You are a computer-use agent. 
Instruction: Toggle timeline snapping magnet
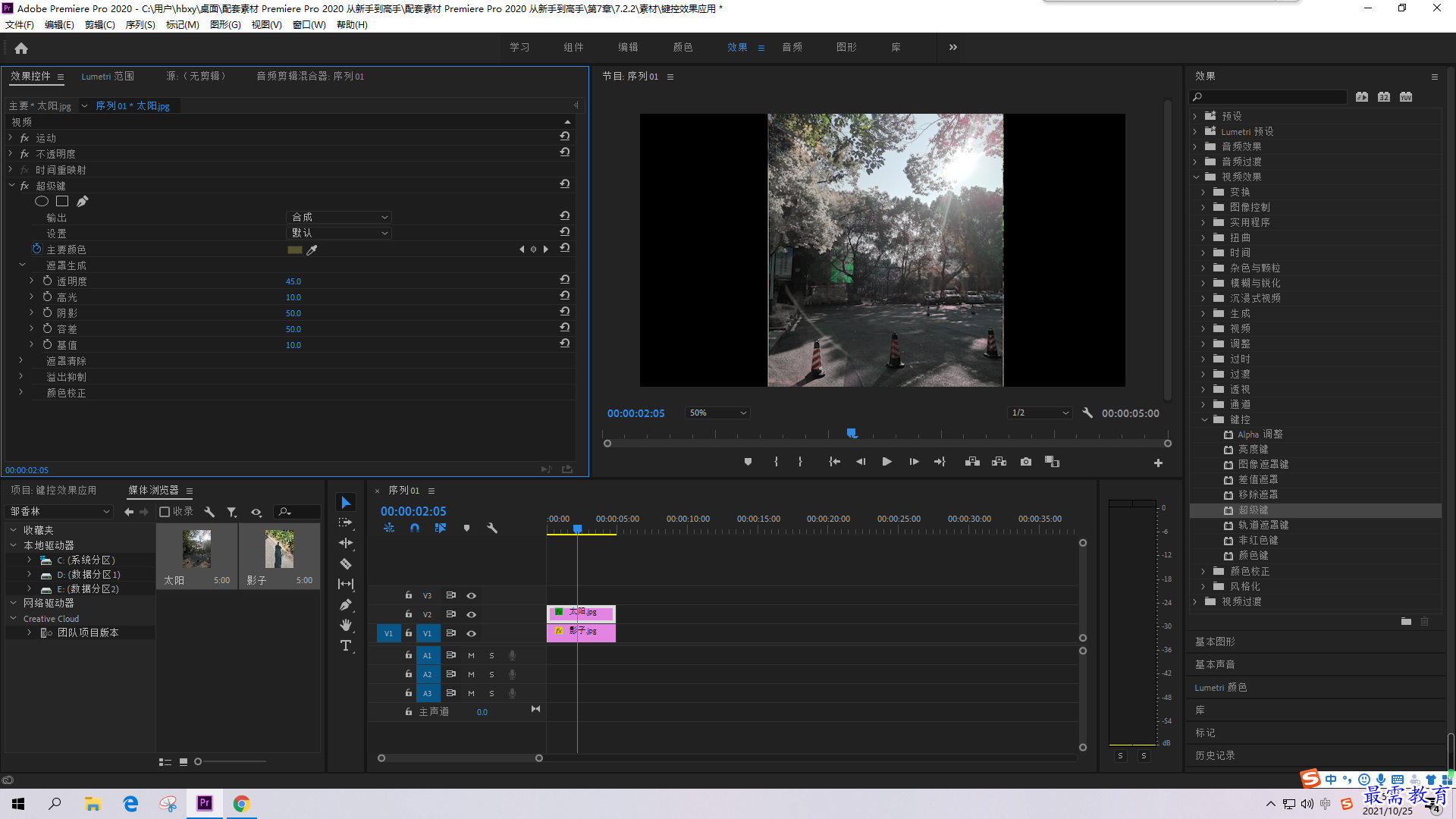click(415, 528)
